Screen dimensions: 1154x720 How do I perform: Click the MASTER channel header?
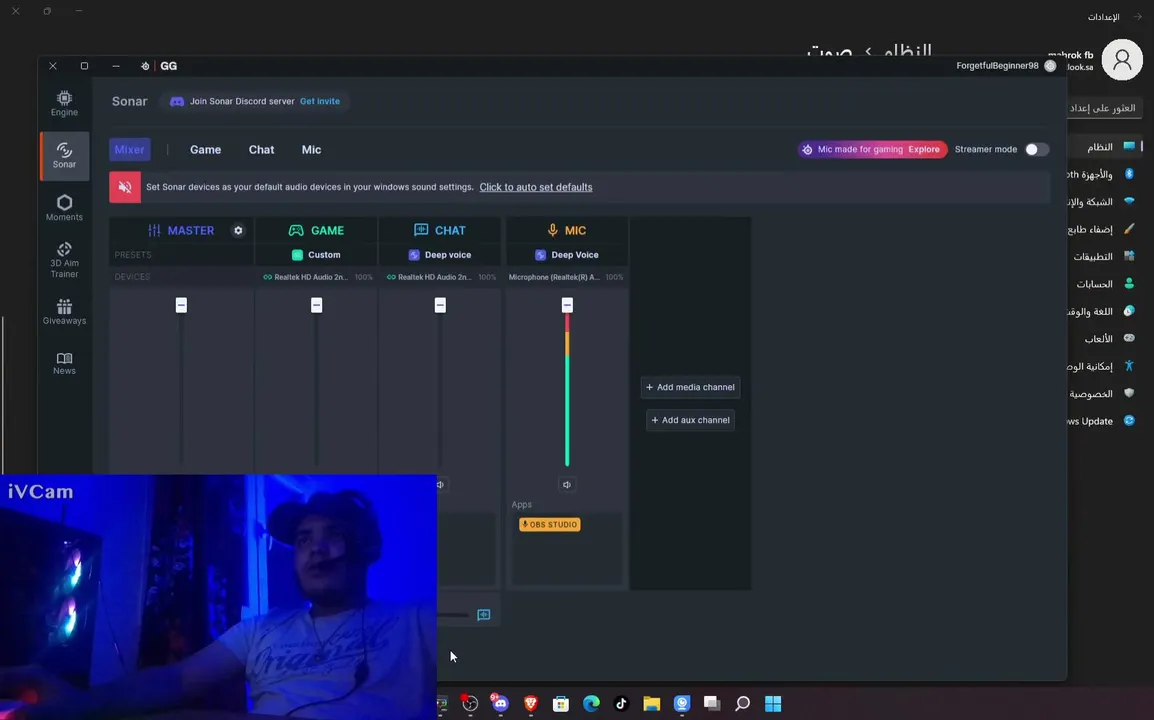point(181,230)
